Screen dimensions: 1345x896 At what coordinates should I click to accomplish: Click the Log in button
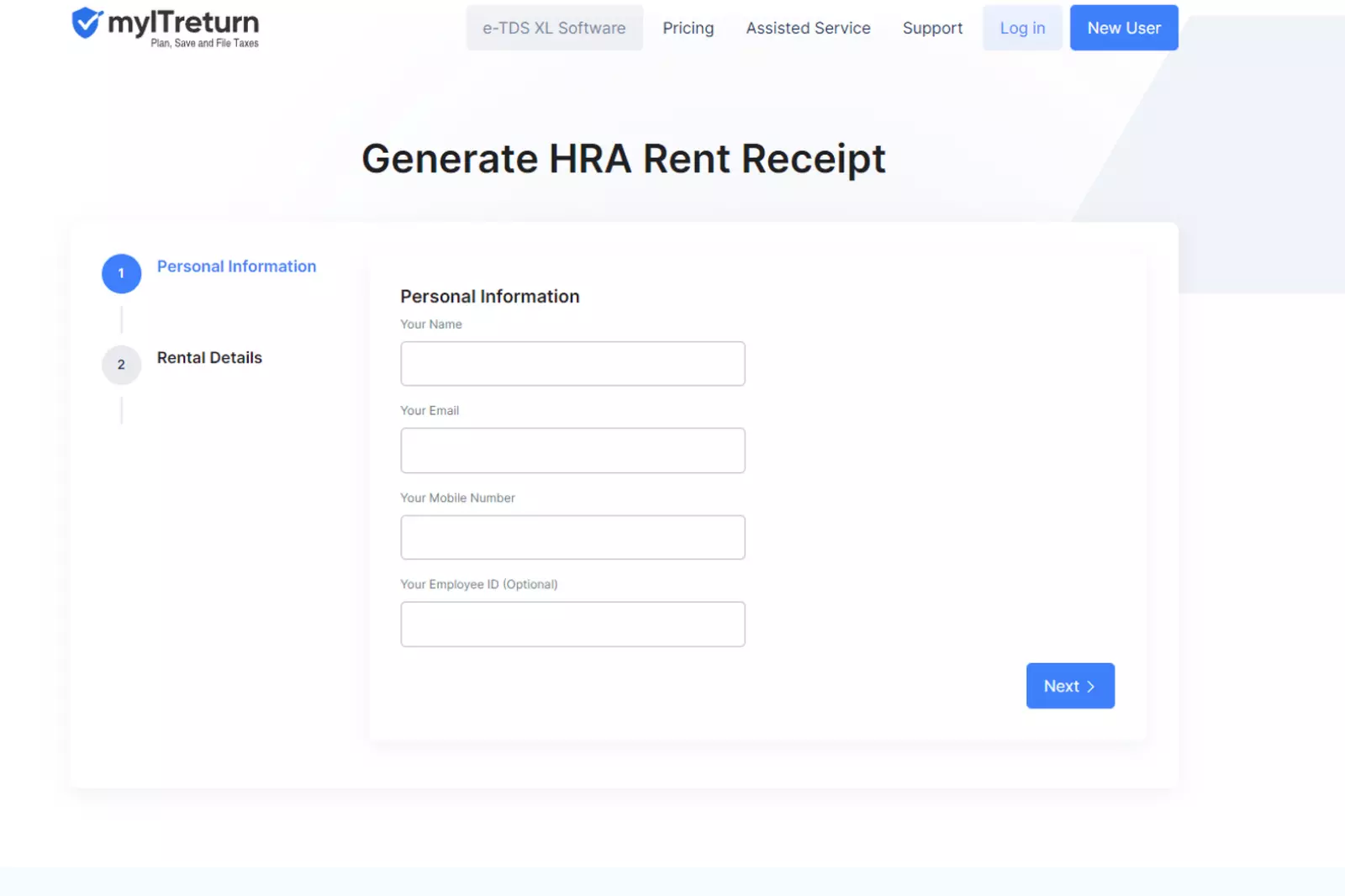(x=1022, y=28)
